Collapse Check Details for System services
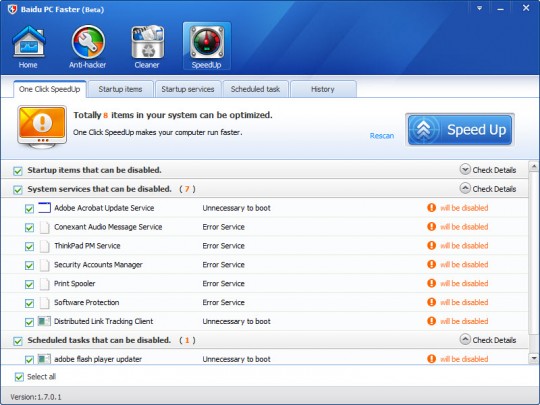The image size is (540, 405). click(465, 188)
